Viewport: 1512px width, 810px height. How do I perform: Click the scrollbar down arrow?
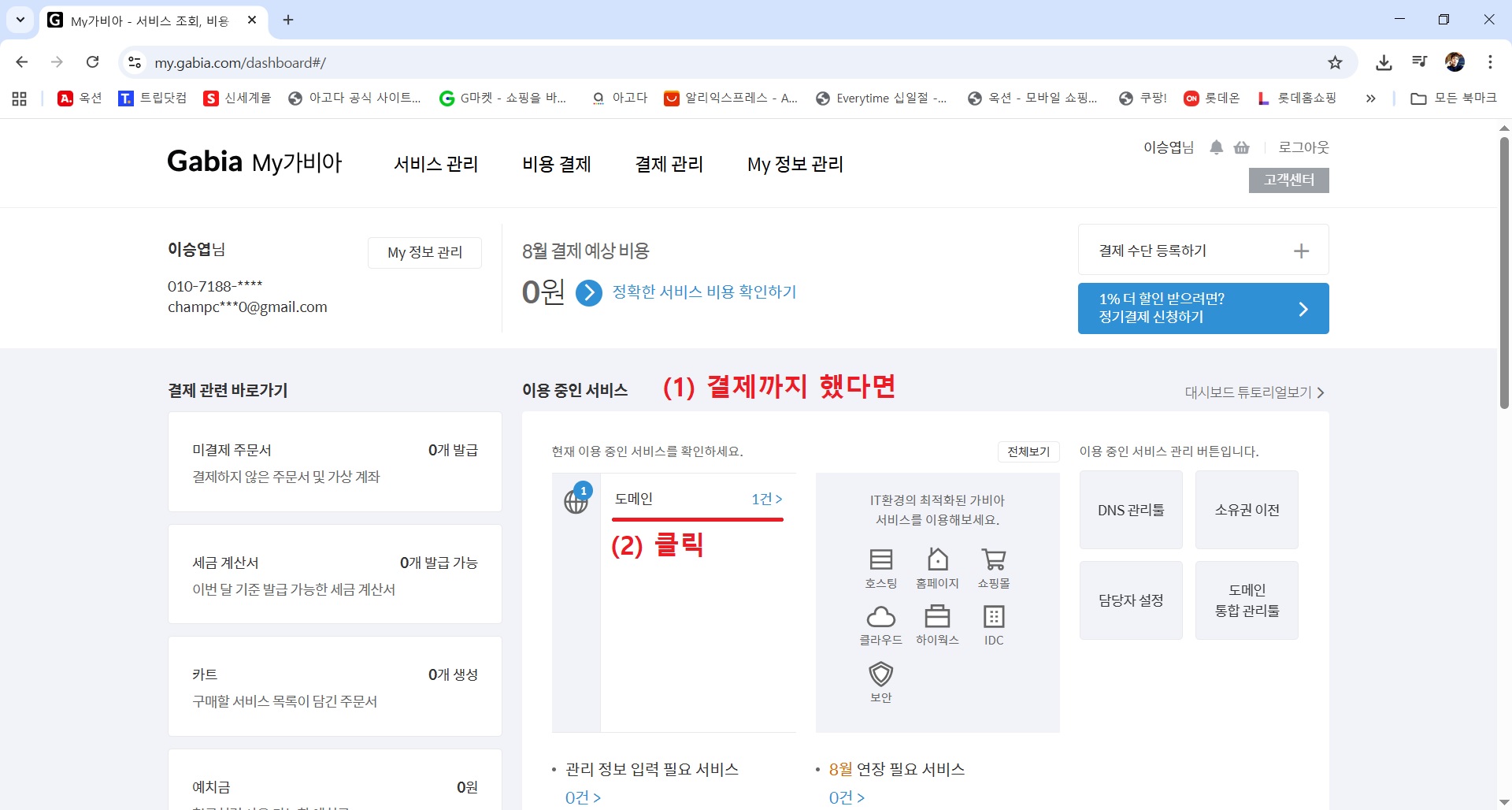[1504, 802]
